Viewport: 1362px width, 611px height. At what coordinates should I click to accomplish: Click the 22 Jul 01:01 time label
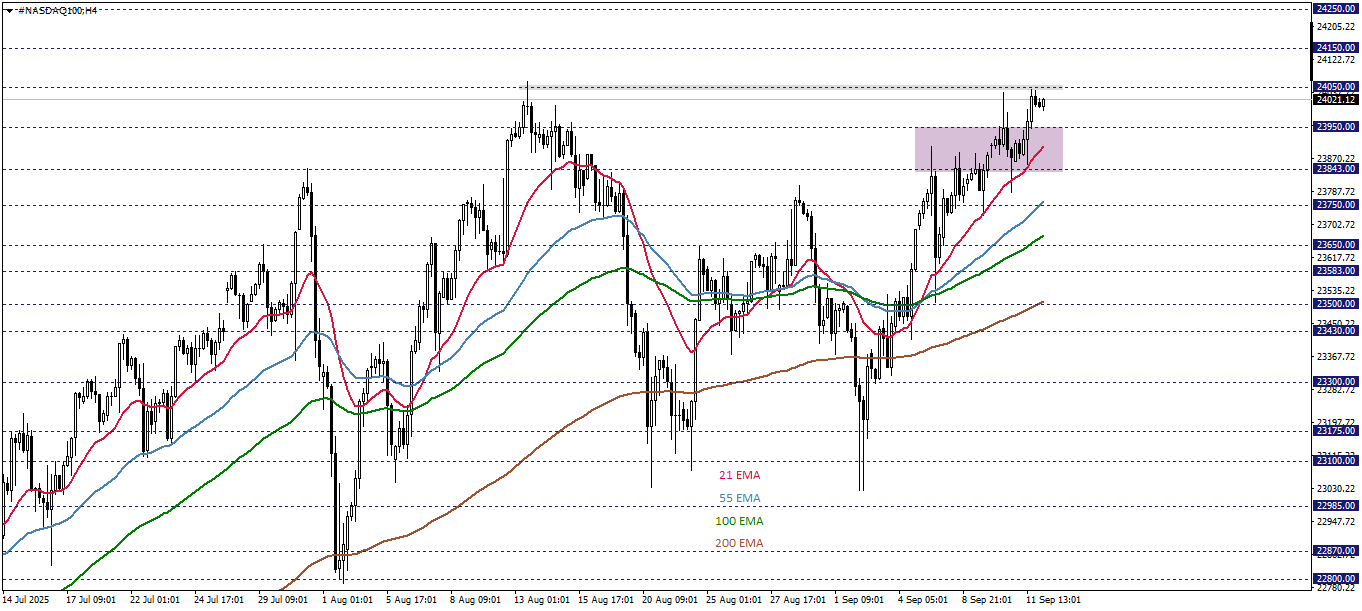click(154, 600)
